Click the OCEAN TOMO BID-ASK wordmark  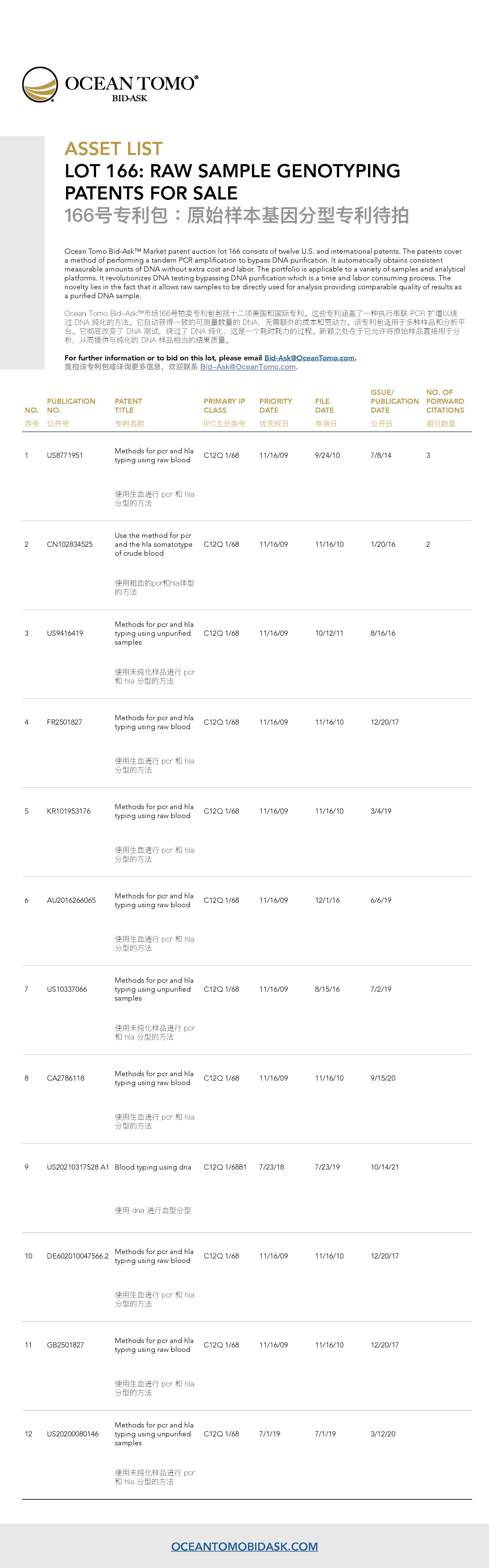(x=131, y=87)
